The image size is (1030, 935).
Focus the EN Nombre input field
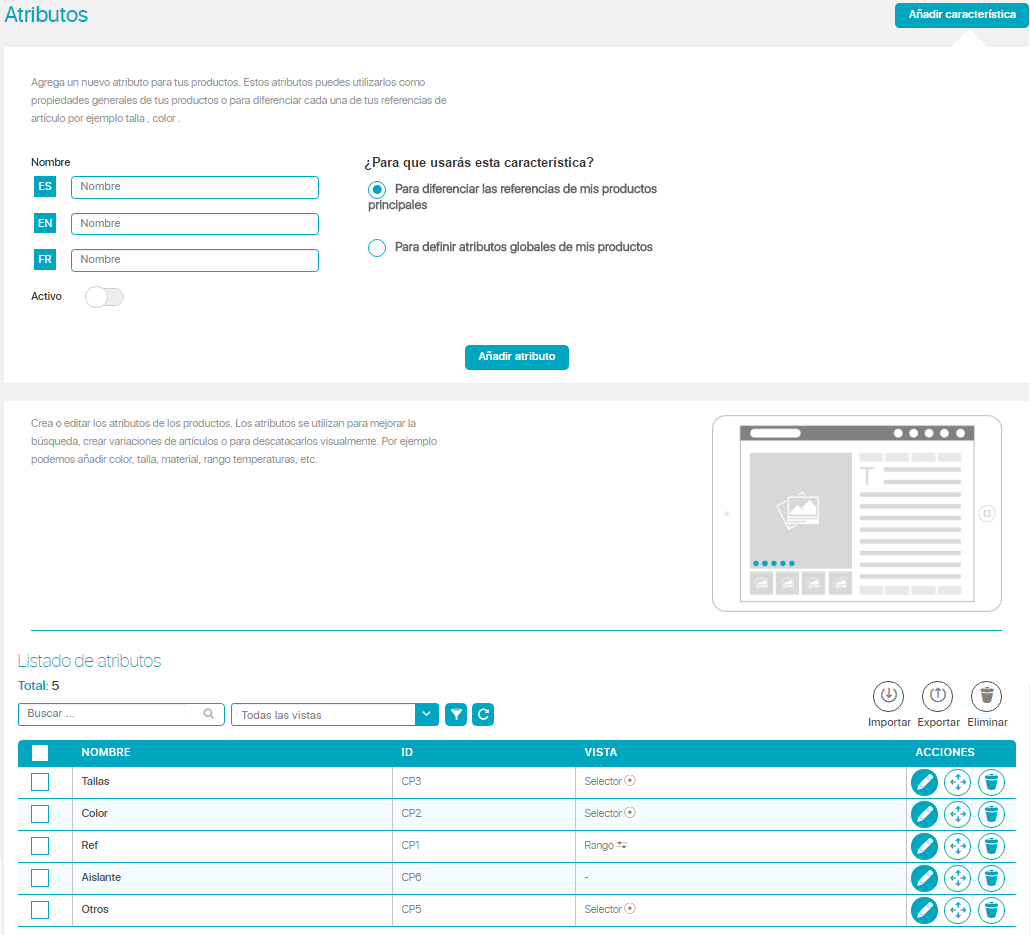[x=195, y=224]
